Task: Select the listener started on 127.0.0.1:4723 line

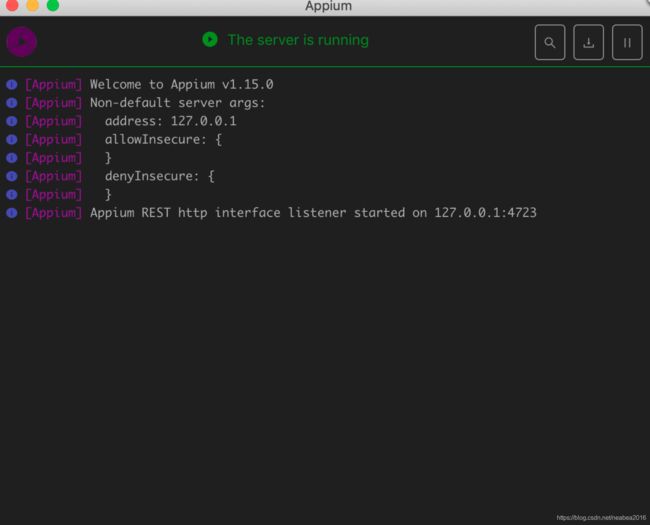Action: tap(313, 213)
